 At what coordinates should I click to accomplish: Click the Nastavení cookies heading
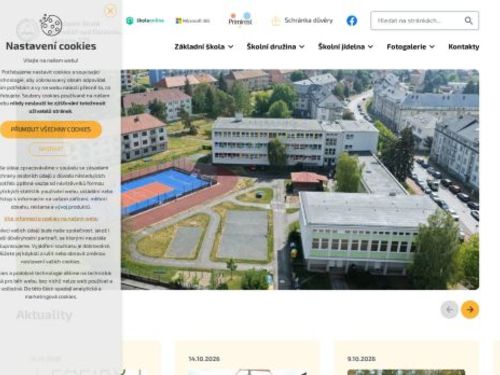[51, 46]
